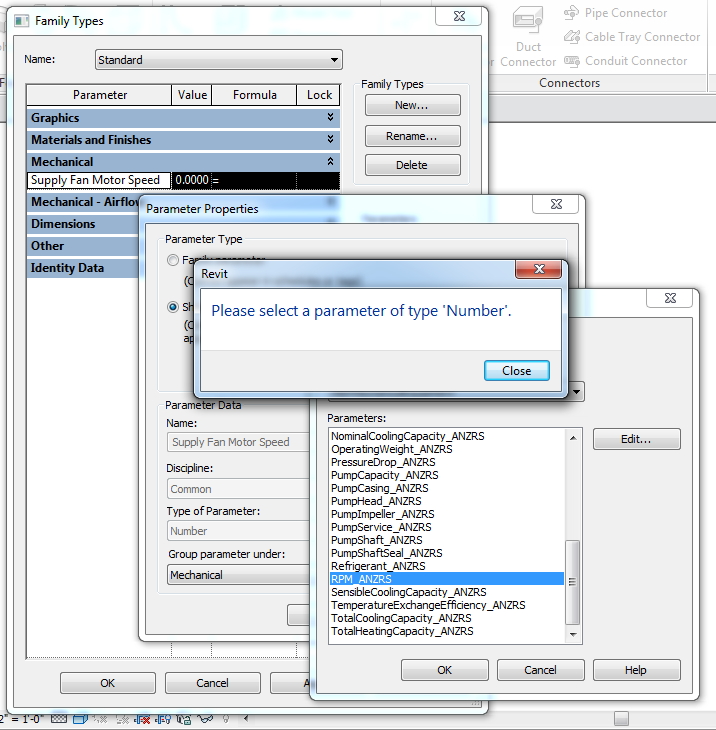The height and width of the screenshot is (730, 716).
Task: Expand the Graphics group in Family Types
Action: [x=330, y=117]
